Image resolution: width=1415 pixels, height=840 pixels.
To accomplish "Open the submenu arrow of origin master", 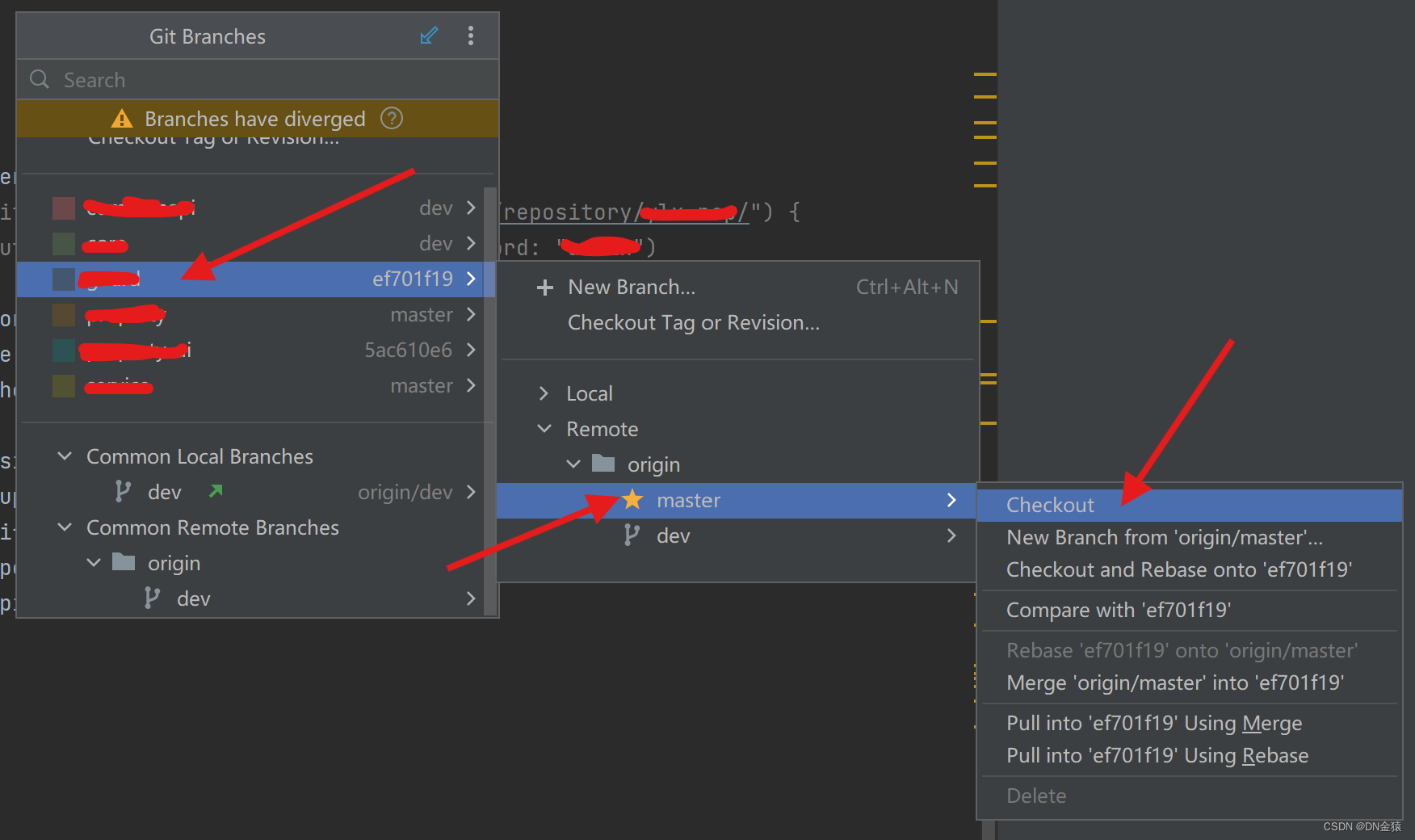I will coord(951,500).
